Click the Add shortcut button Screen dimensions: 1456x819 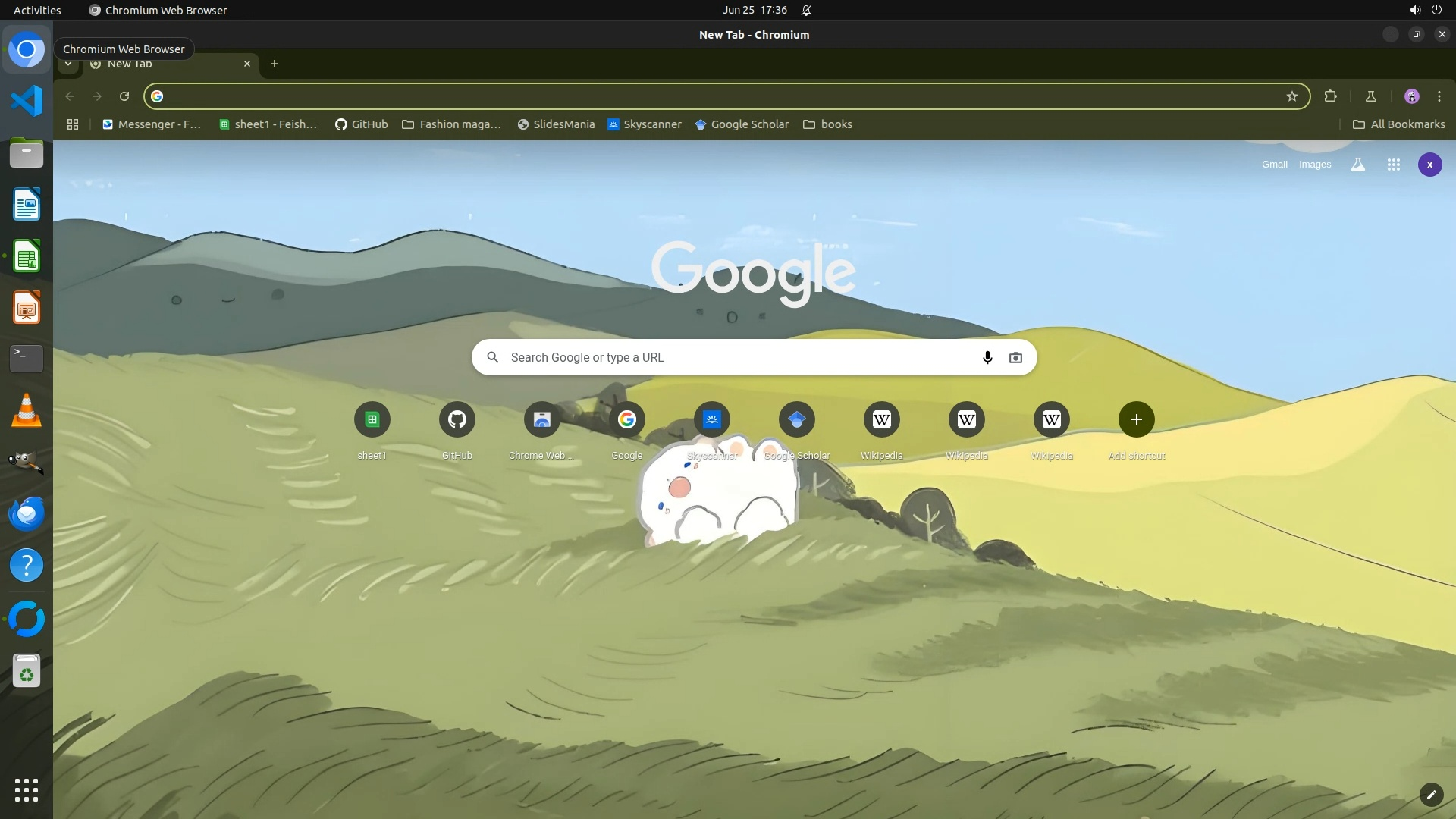pos(1136,420)
